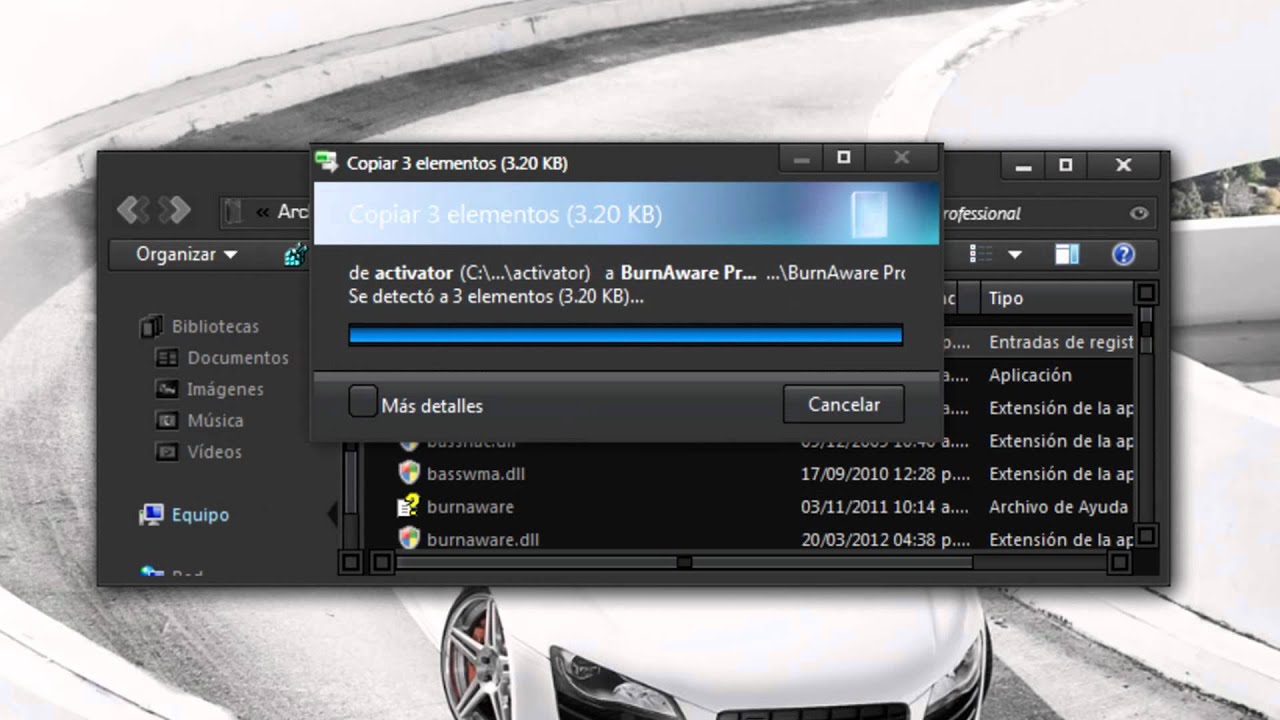This screenshot has height=720, width=1280.
Task: Click the Vídeos folder icon
Action: coord(168,452)
